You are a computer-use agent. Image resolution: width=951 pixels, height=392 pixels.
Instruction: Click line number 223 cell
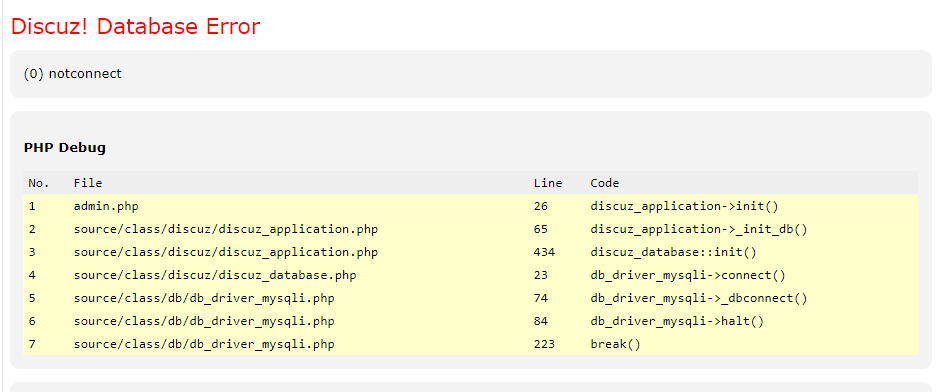(544, 345)
